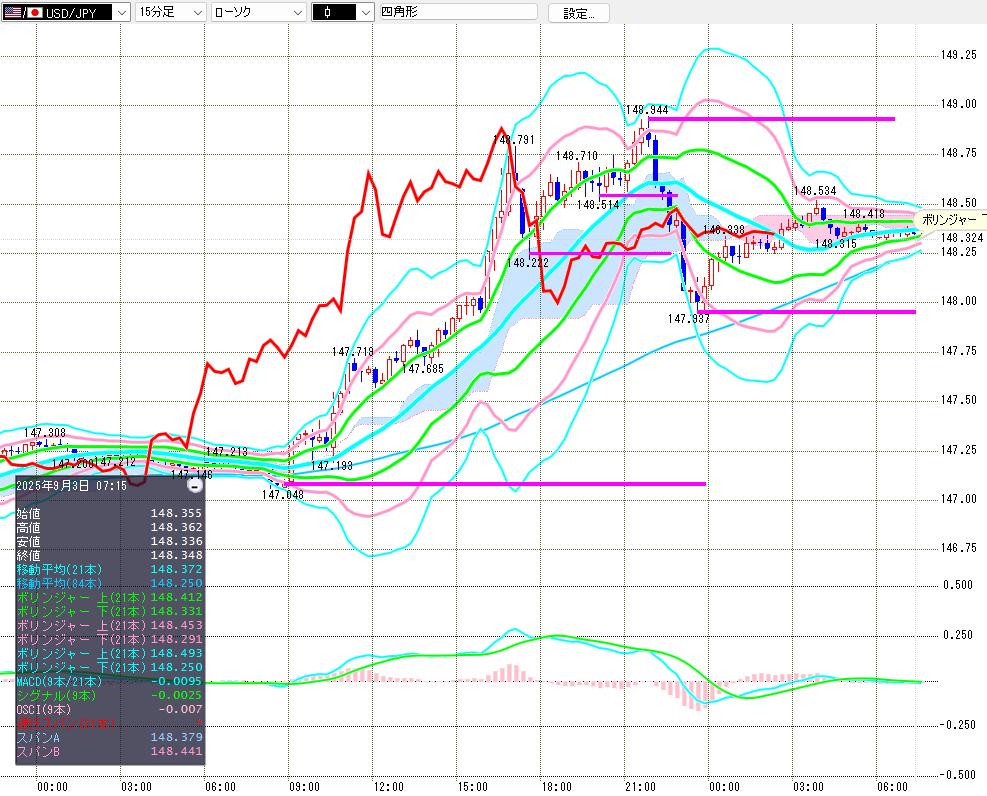Image resolution: width=987 pixels, height=796 pixels.
Task: Click the 設定... button
Action: (578, 13)
